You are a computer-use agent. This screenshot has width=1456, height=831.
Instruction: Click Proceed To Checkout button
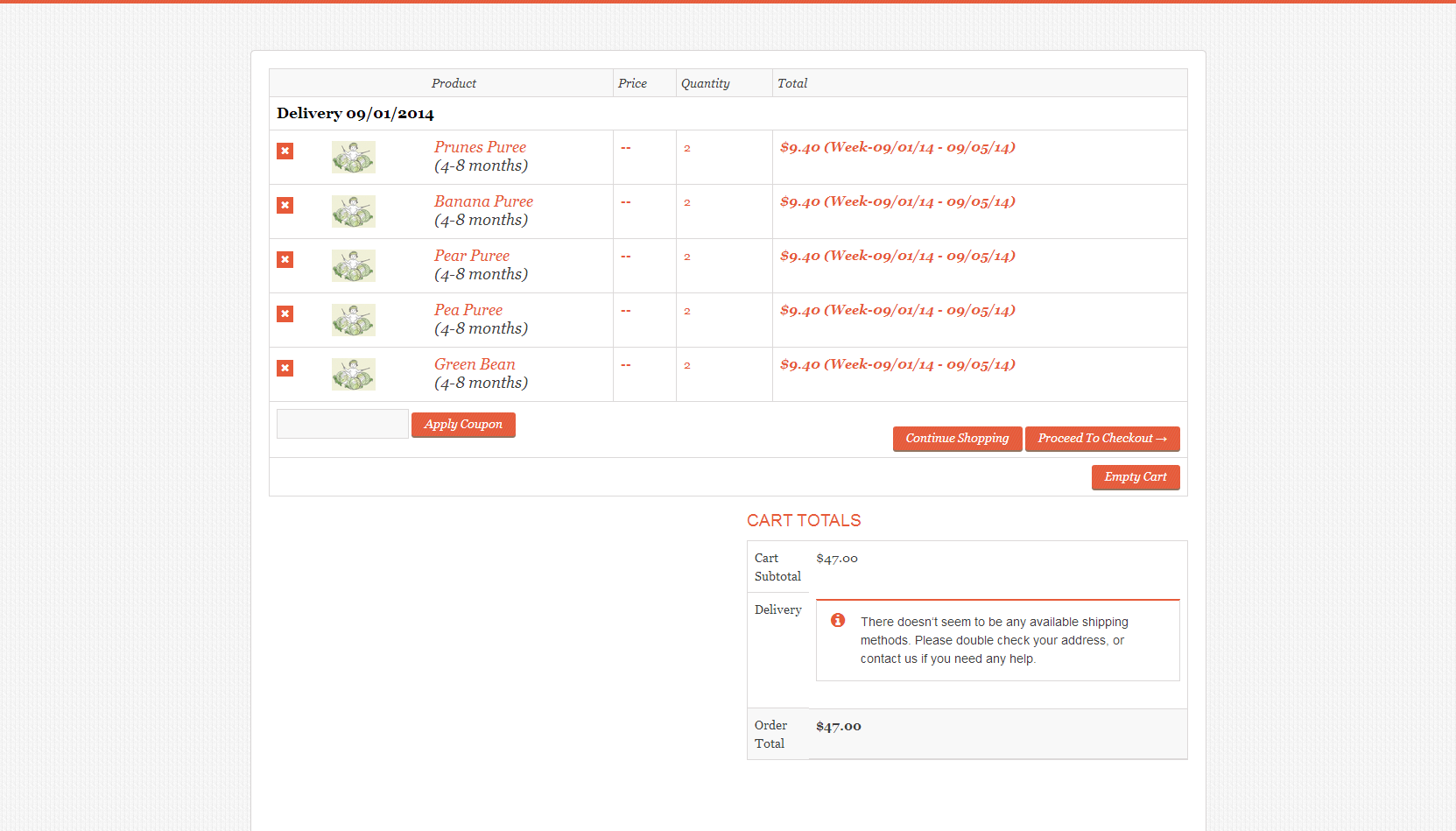click(x=1101, y=439)
